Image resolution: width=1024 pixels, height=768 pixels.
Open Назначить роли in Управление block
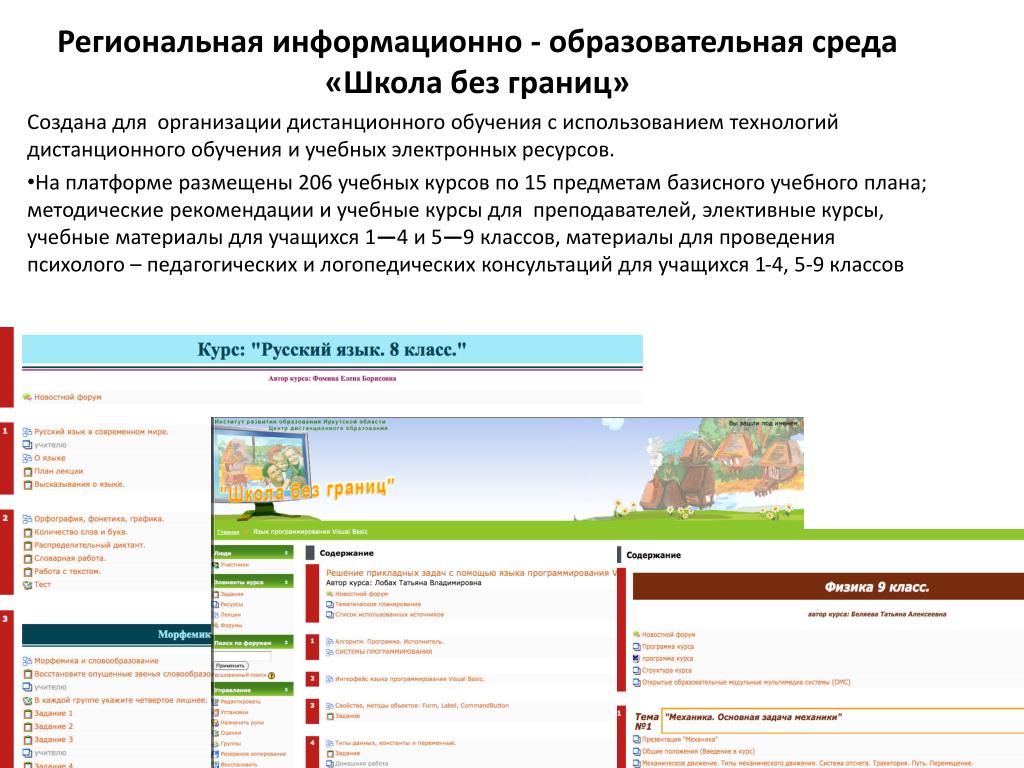tap(242, 722)
